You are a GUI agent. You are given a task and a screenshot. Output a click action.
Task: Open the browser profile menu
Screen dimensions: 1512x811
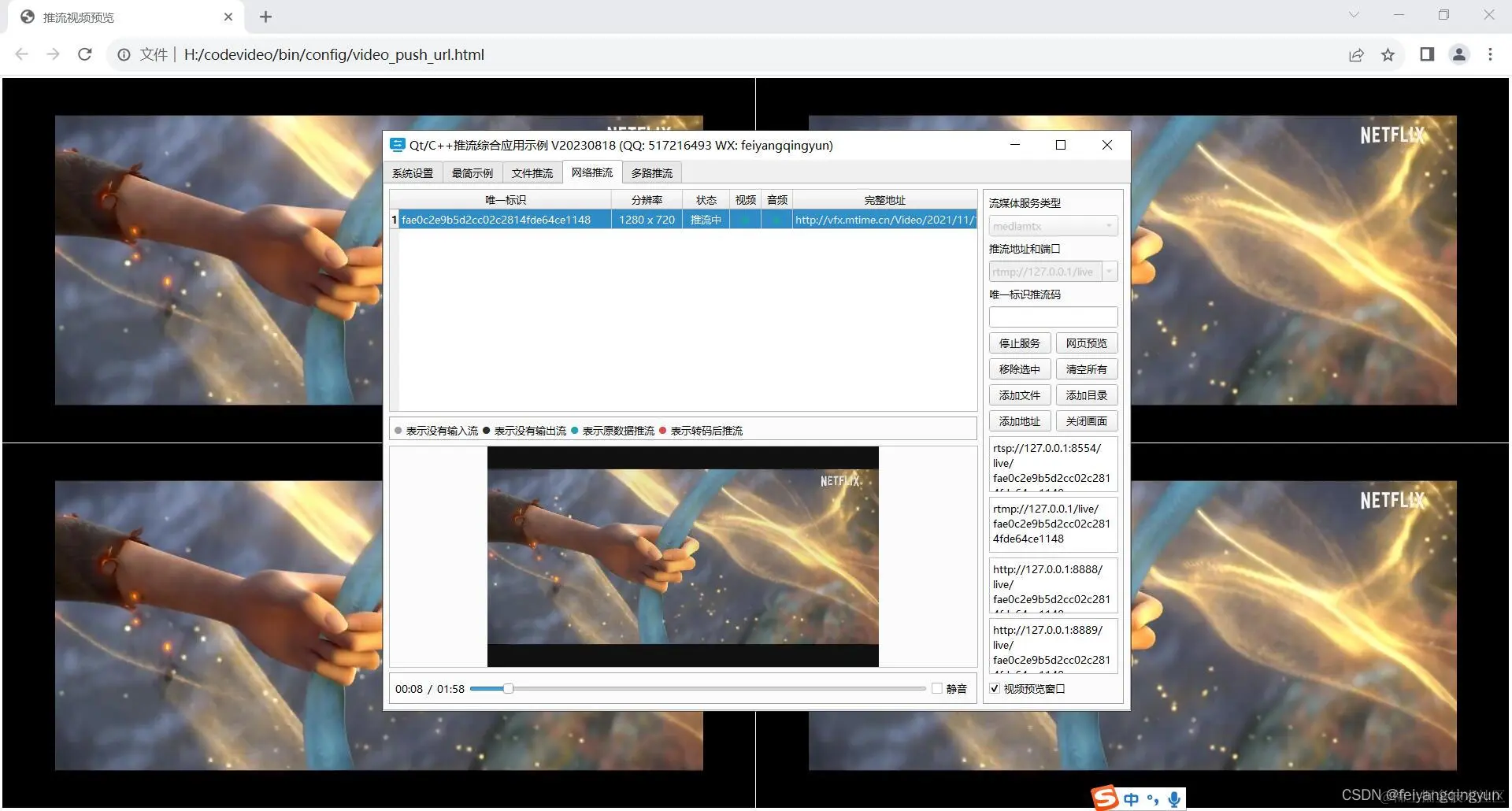tap(1458, 54)
